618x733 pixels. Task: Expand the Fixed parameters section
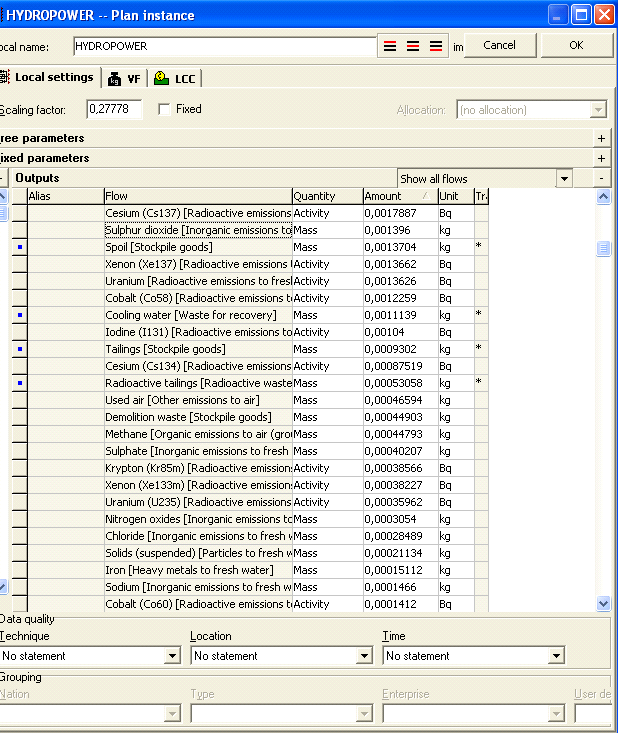click(x=601, y=158)
